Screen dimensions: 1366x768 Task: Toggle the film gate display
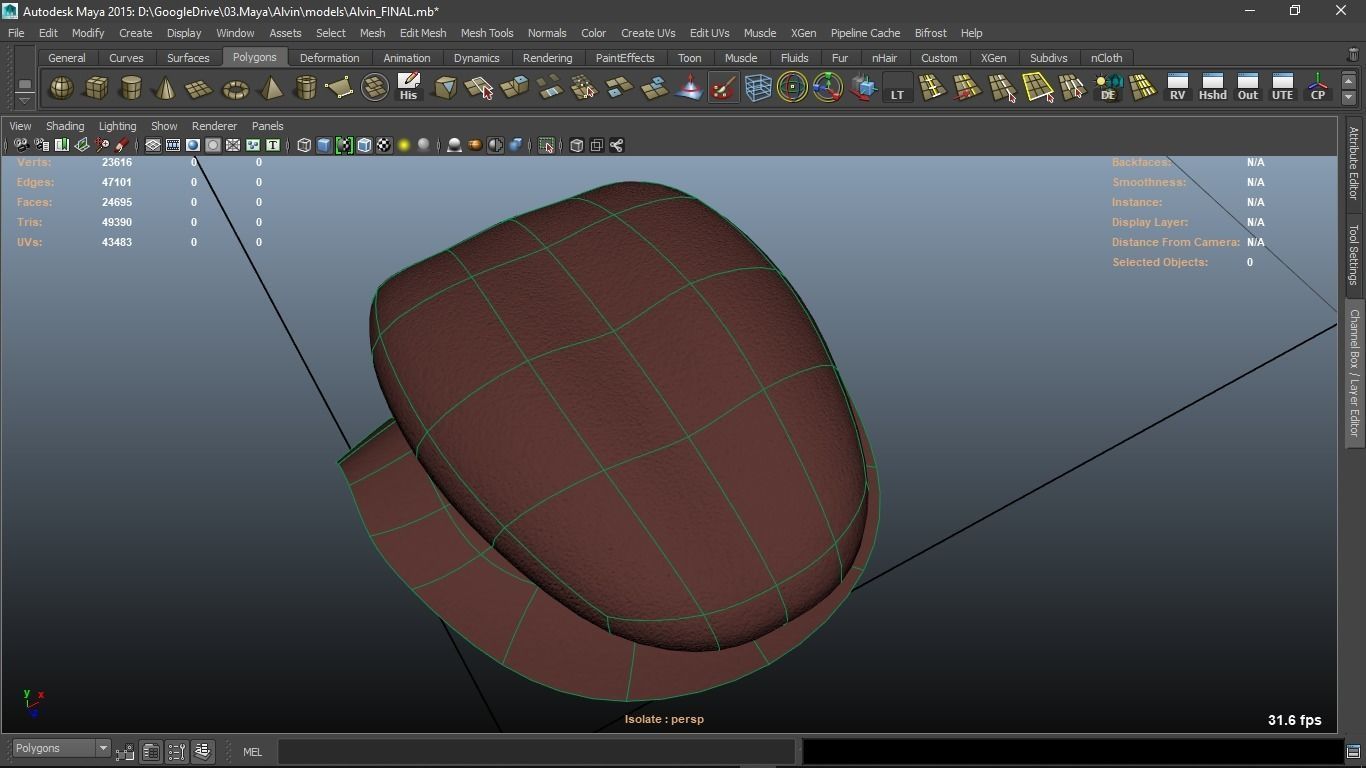click(173, 145)
